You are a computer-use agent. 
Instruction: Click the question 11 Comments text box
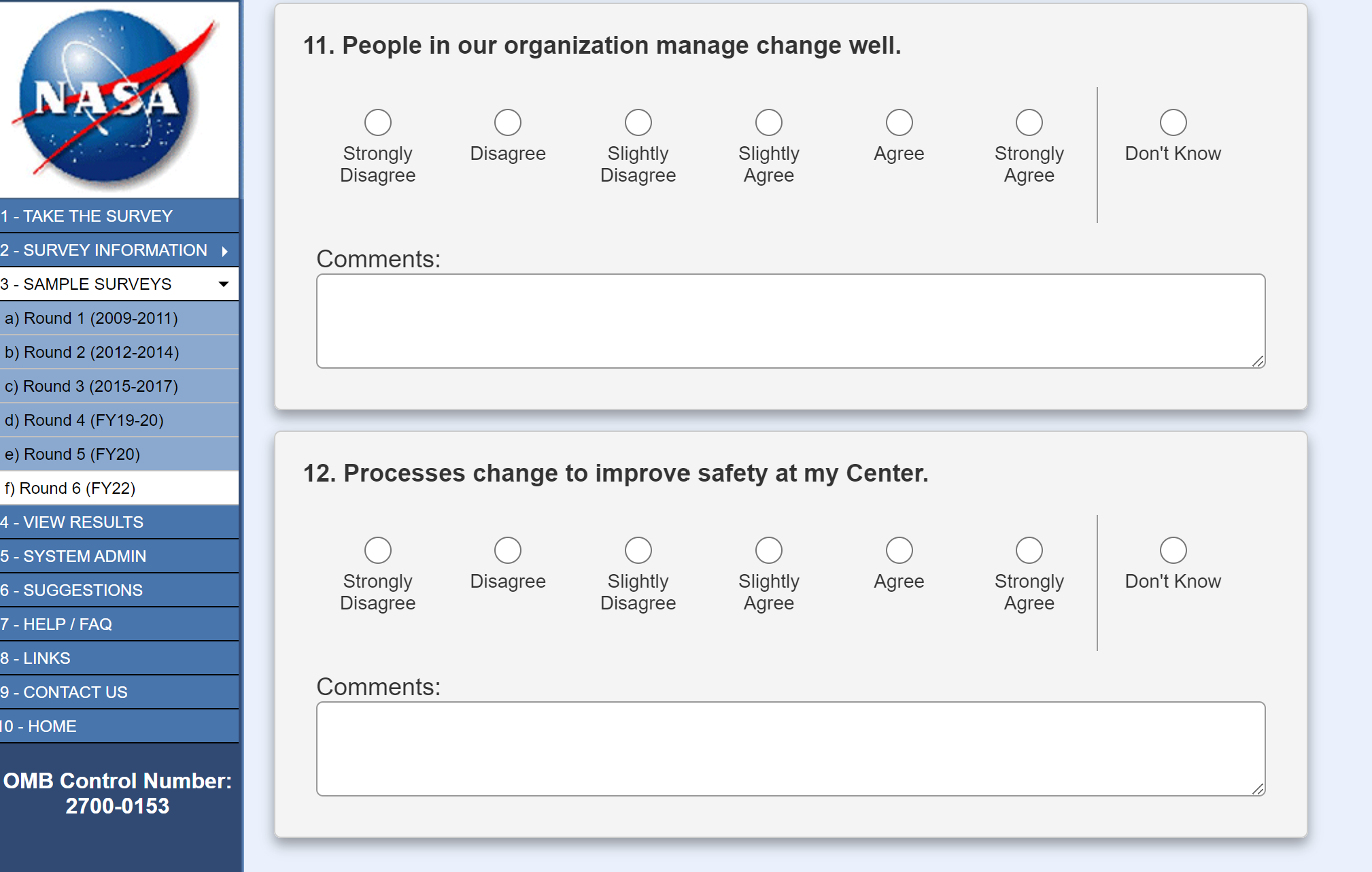(x=790, y=321)
